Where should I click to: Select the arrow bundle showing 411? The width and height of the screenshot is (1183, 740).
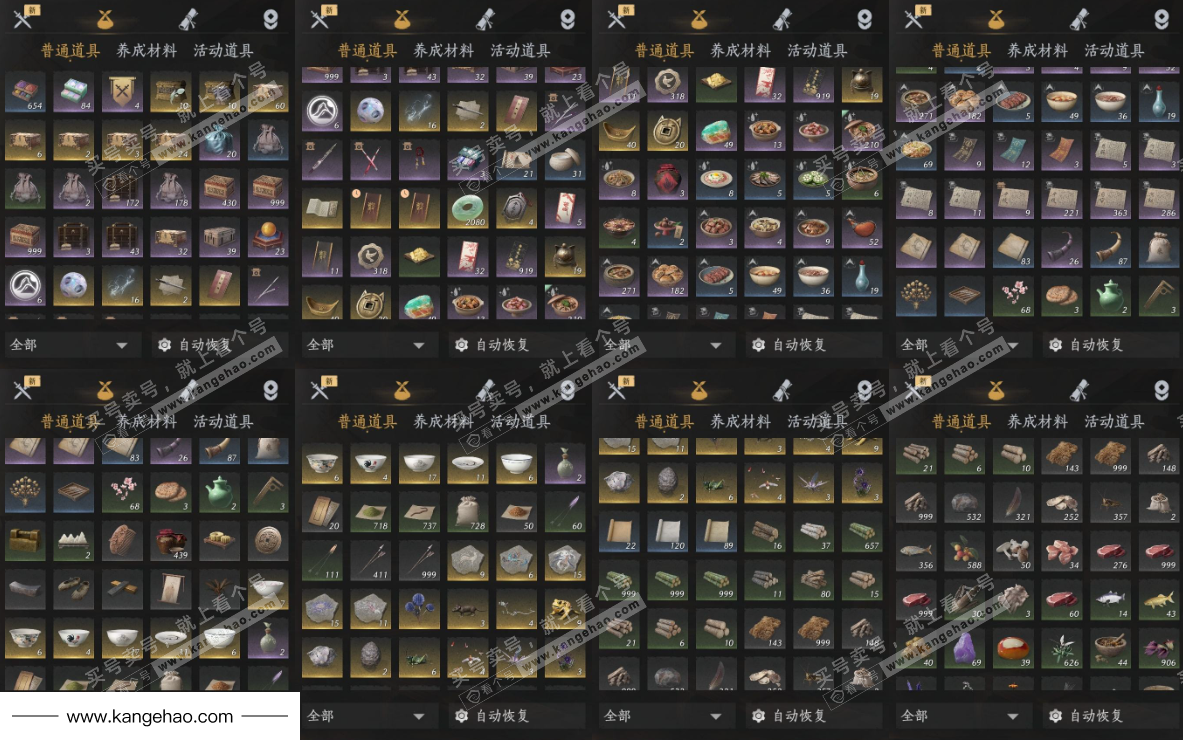[x=370, y=560]
